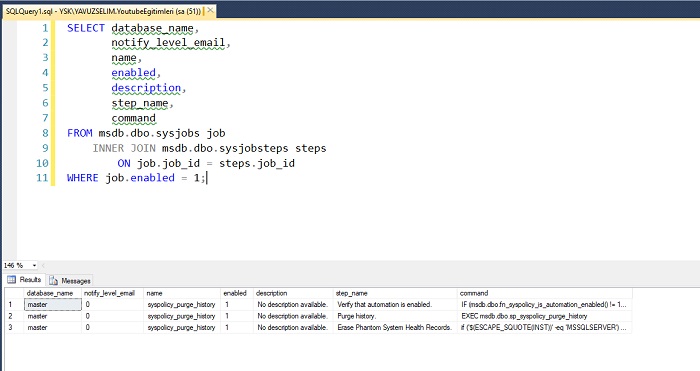Select the description column header
Screen dimensions: 700x371
tap(293, 293)
